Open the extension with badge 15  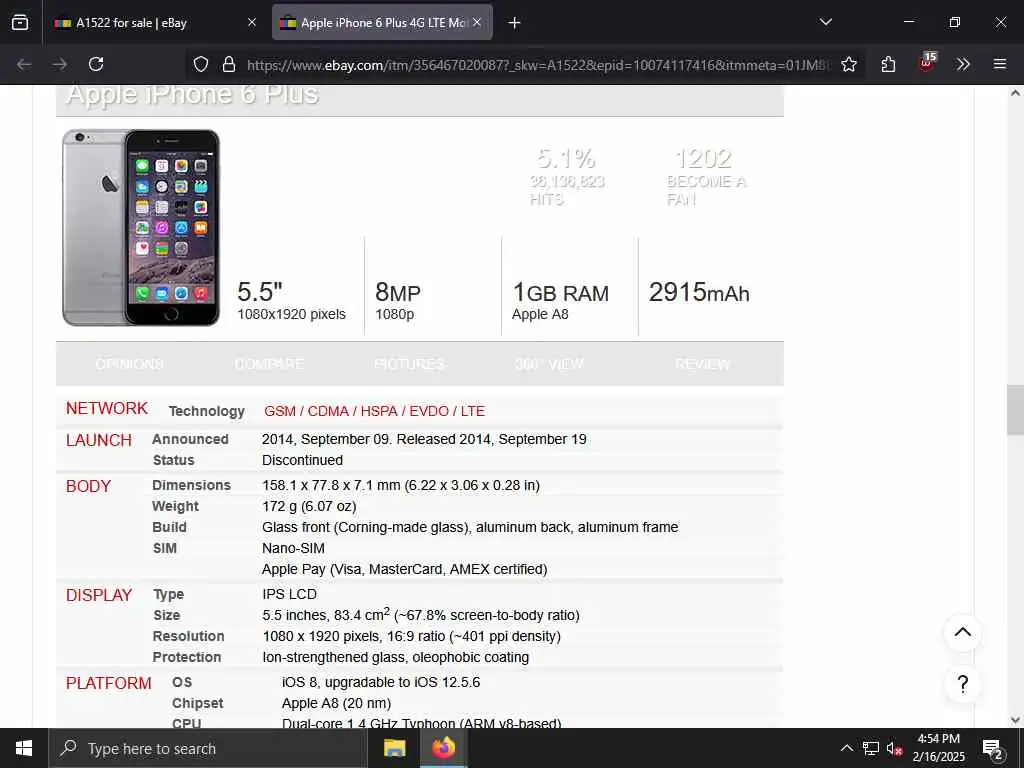point(926,63)
